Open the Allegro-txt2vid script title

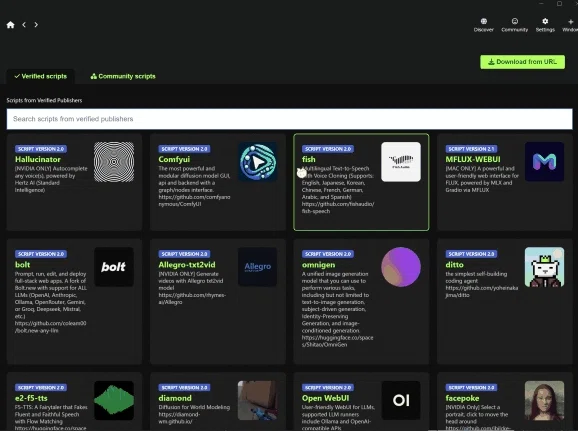click(x=187, y=265)
